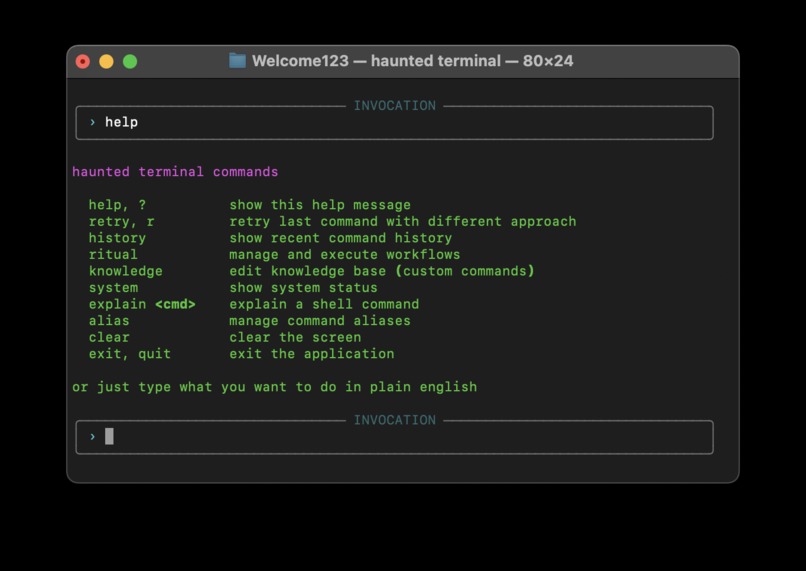Click the yellow minimize window button
Screen dimensions: 806x571
[106, 62]
